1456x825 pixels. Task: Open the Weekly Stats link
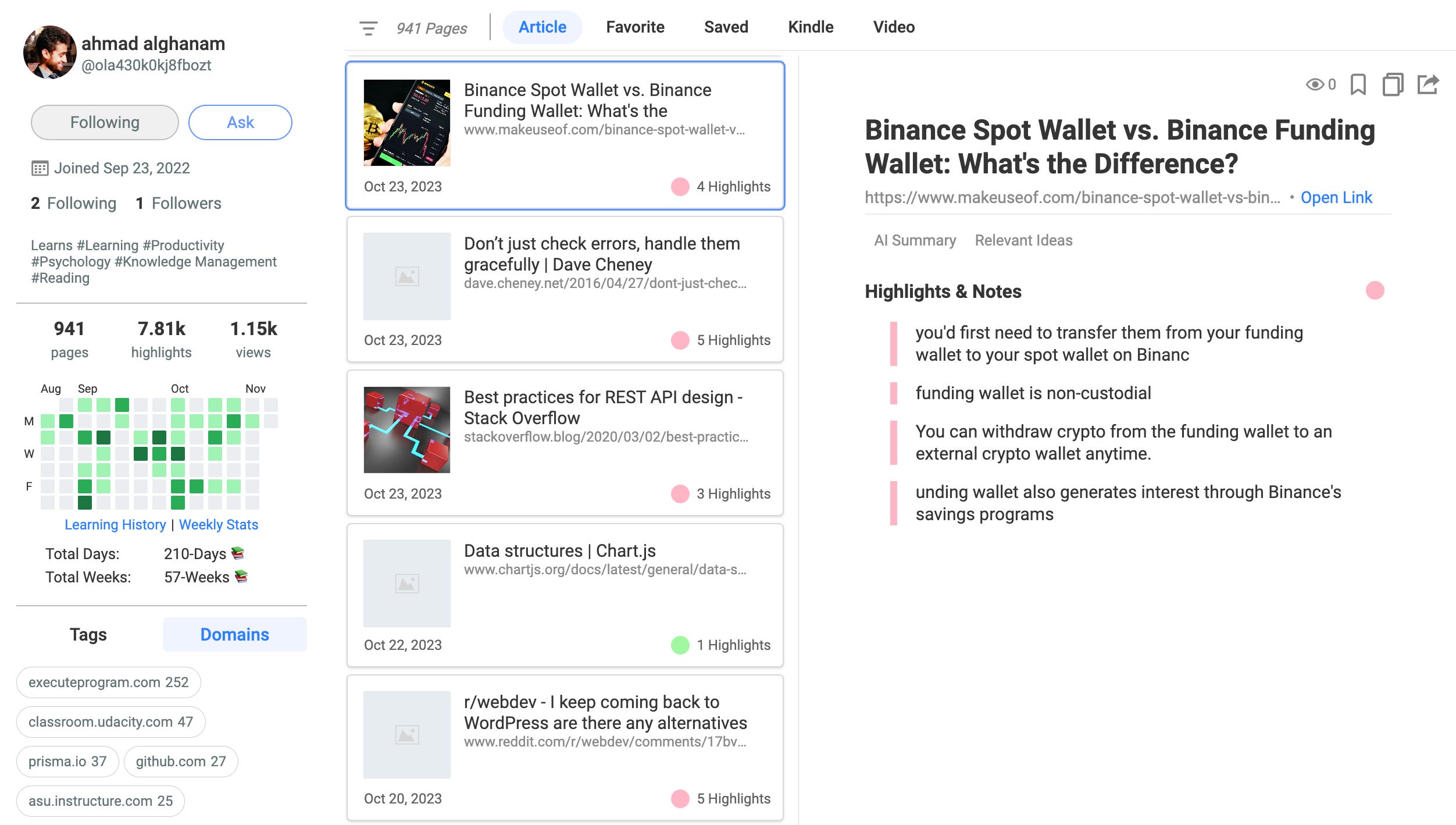point(219,525)
